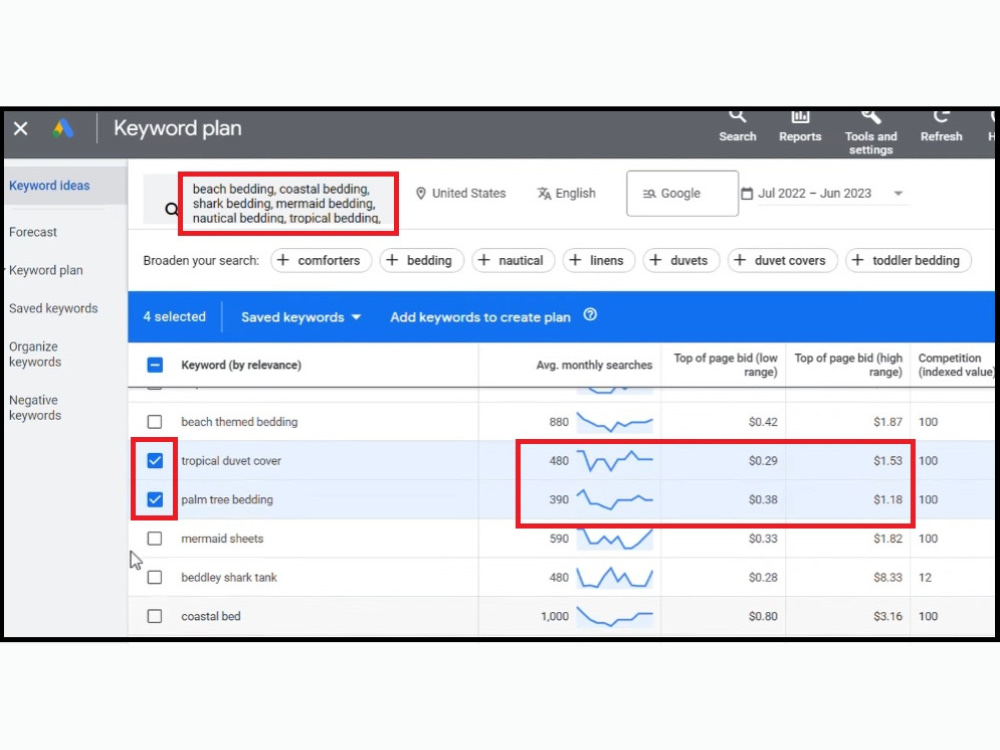Click trend sparkline for tropical duvet cover
Image resolution: width=1000 pixels, height=750 pixels.
click(x=615, y=460)
